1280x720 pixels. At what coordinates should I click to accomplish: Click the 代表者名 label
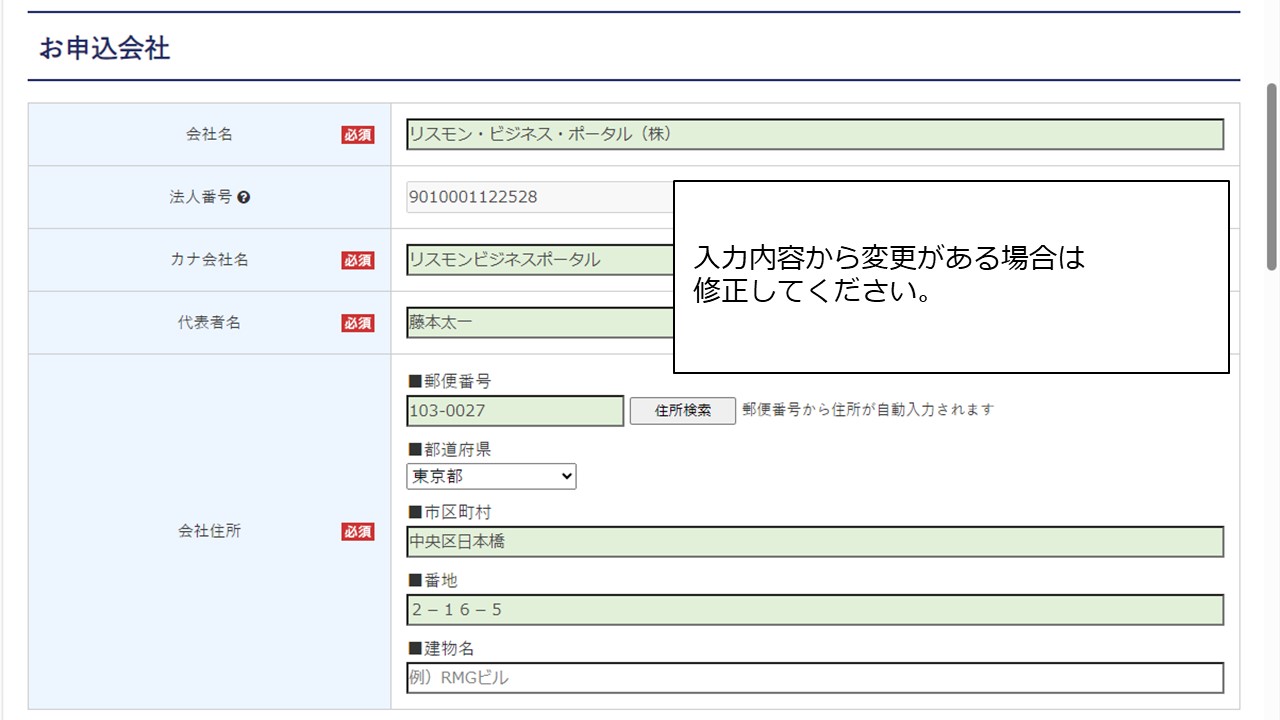point(209,323)
